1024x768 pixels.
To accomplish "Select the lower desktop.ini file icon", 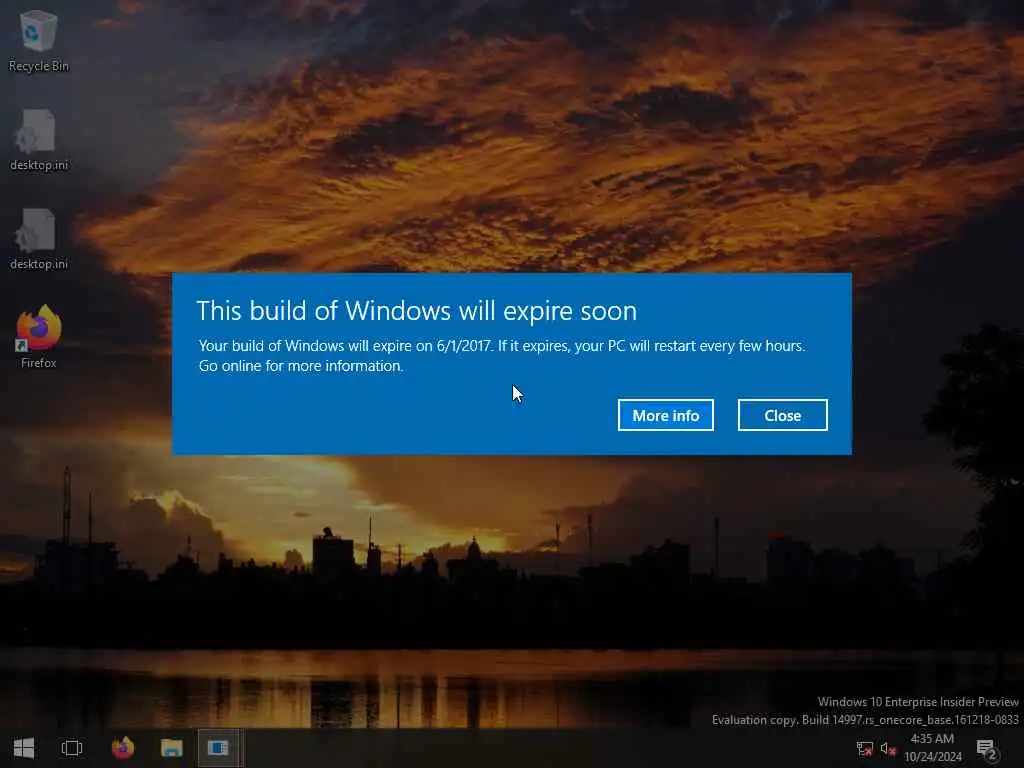I will coord(39,239).
